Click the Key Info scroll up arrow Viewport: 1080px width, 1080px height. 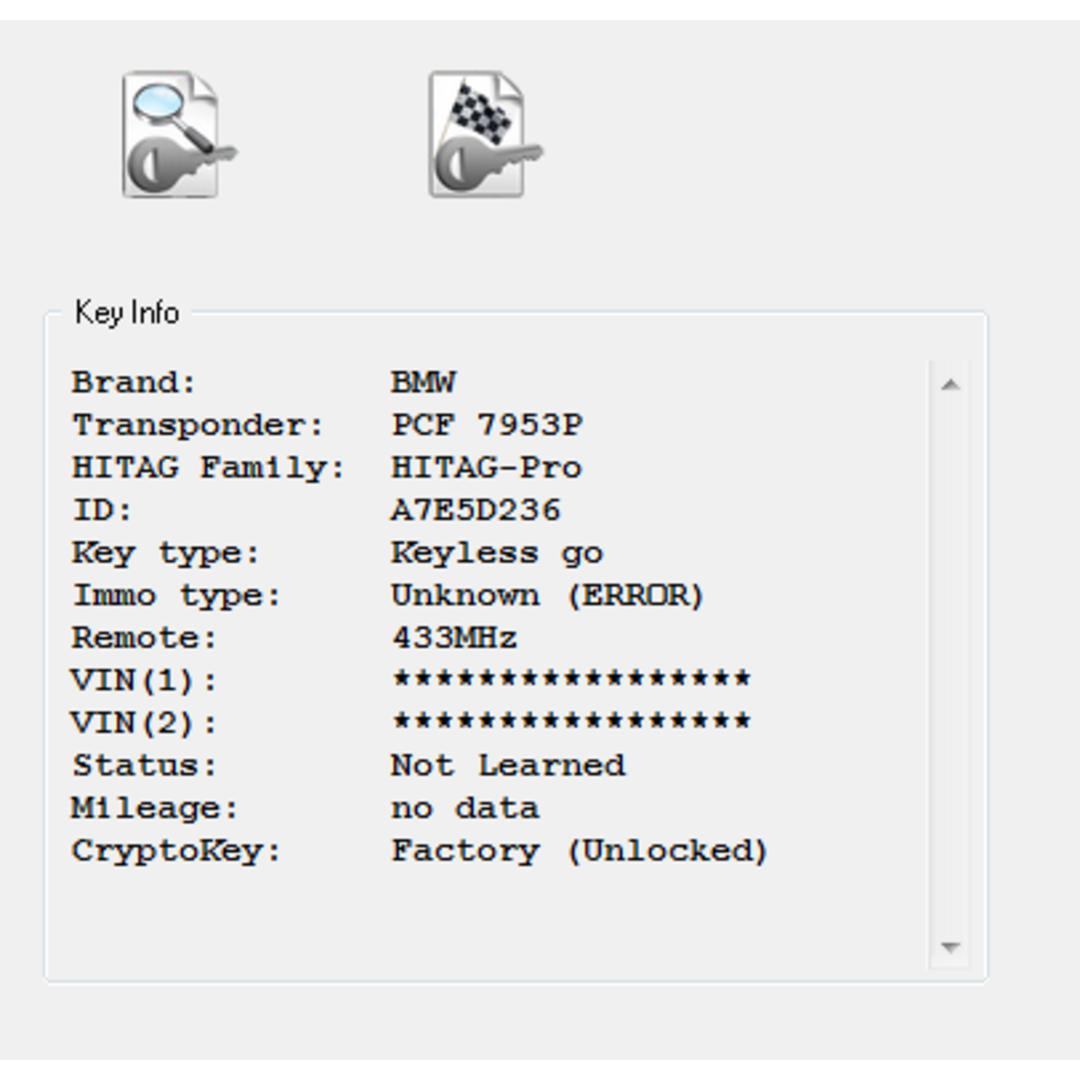(x=951, y=384)
